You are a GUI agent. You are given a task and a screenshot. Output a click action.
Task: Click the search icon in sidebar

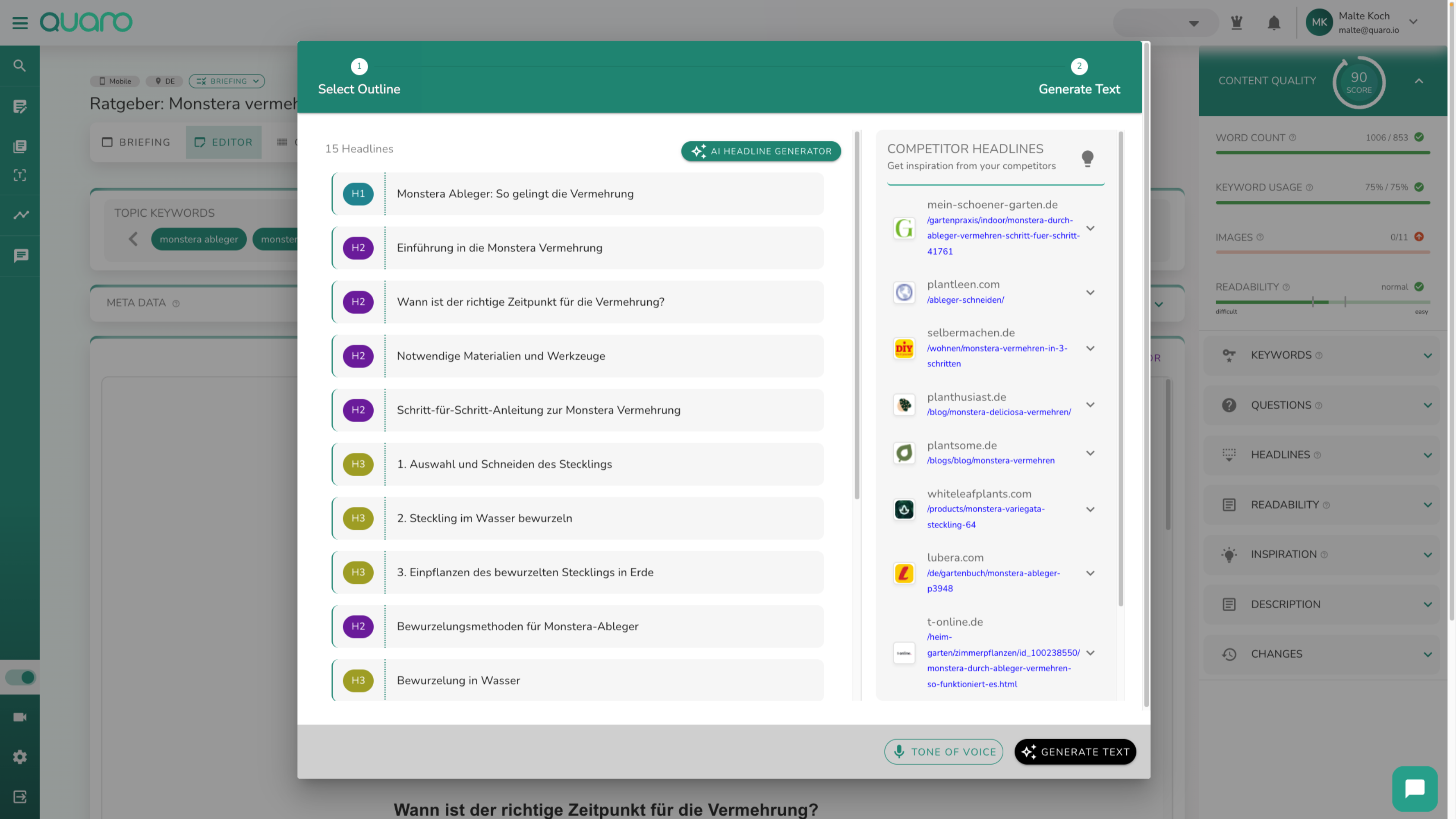point(20,66)
